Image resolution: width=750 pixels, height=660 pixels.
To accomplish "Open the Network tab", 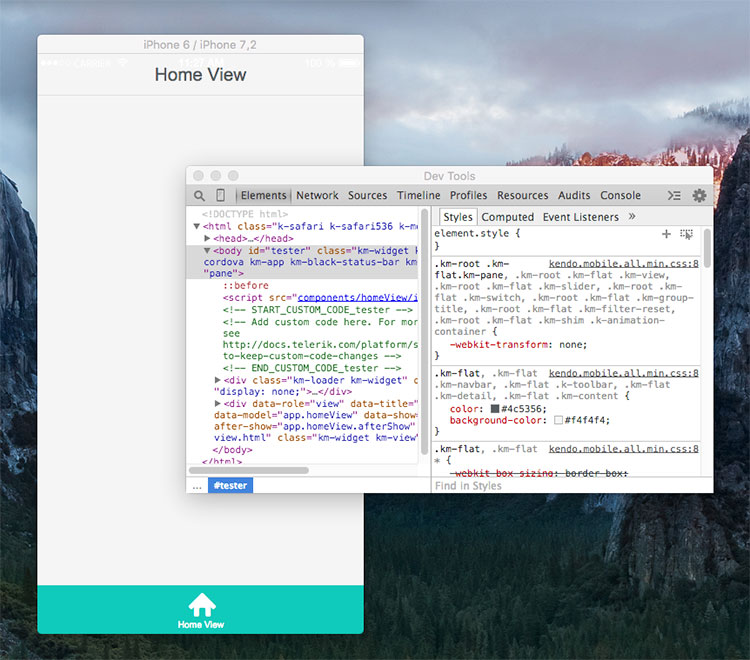I will tap(317, 195).
